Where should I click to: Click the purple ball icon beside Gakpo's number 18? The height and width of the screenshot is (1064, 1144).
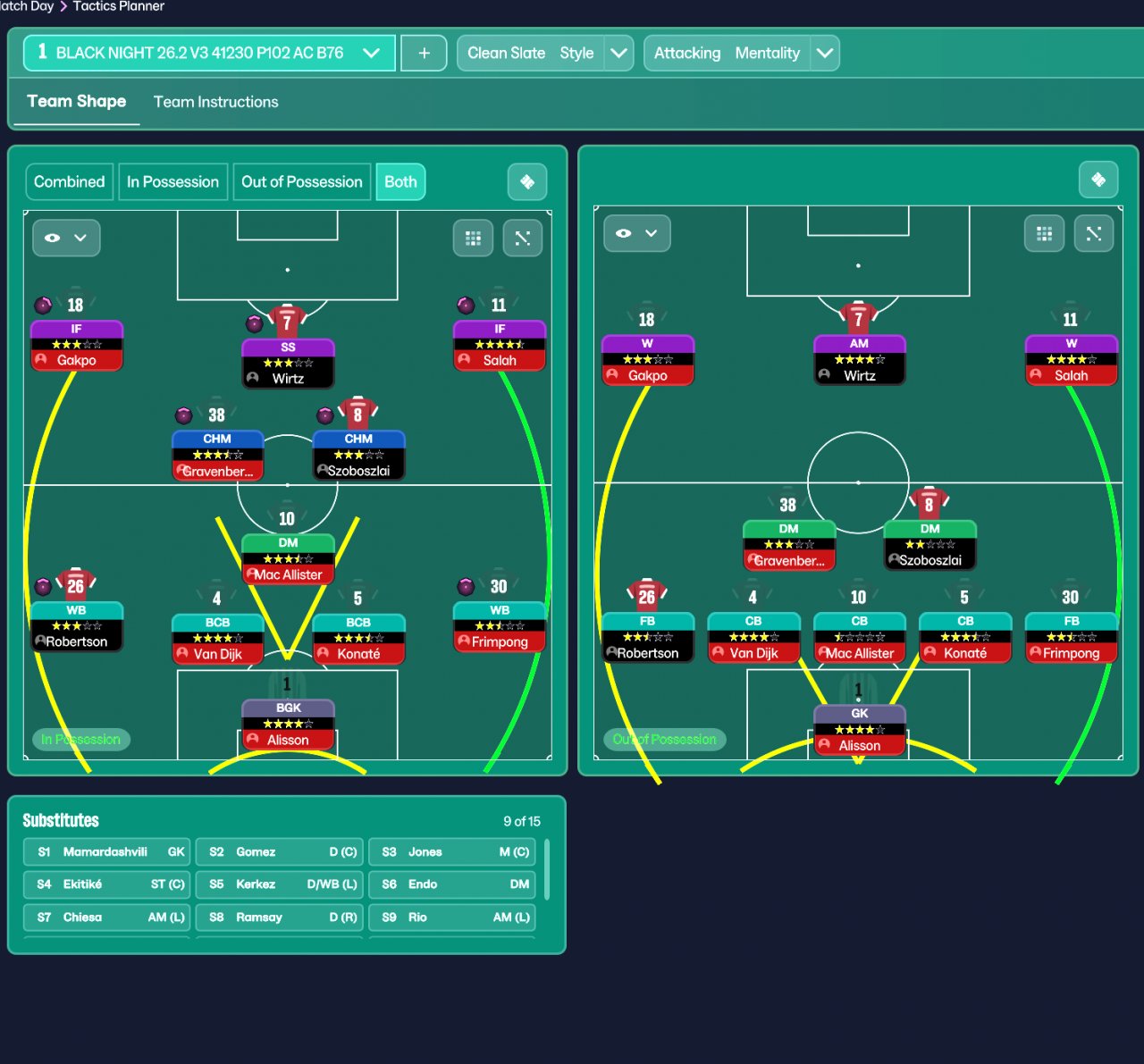43,306
